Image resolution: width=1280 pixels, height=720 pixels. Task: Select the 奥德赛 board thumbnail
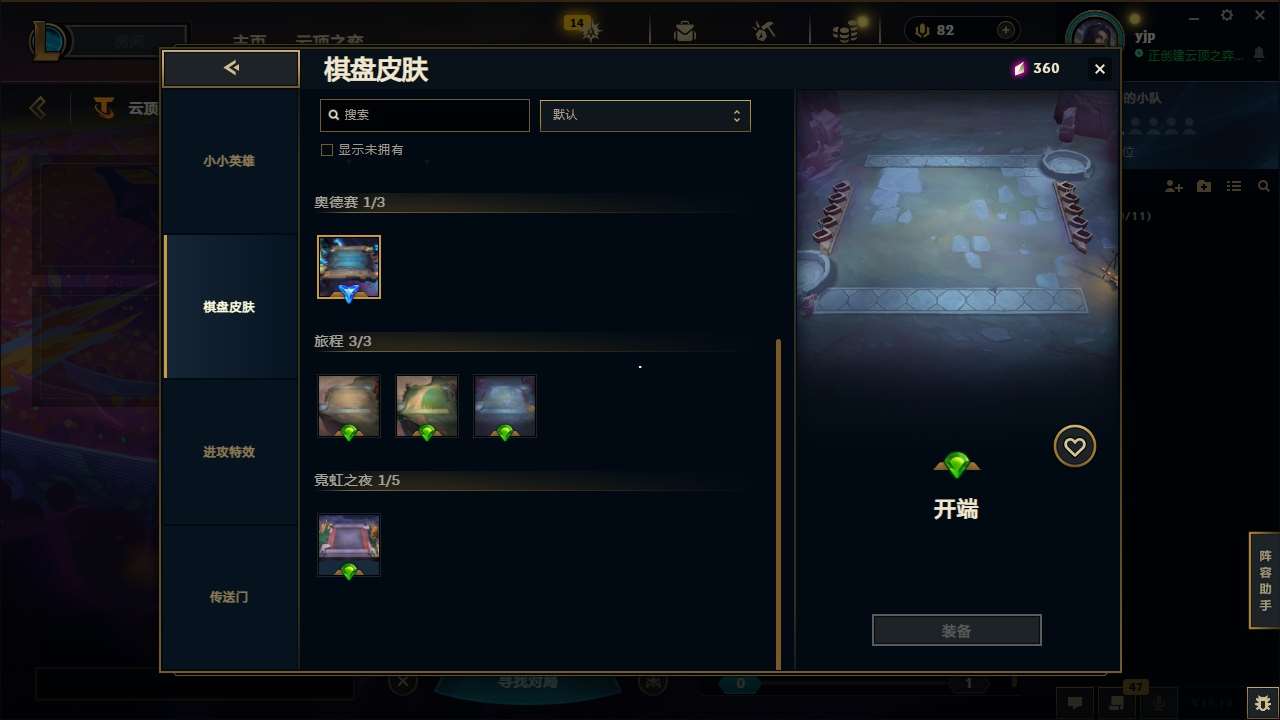point(349,267)
